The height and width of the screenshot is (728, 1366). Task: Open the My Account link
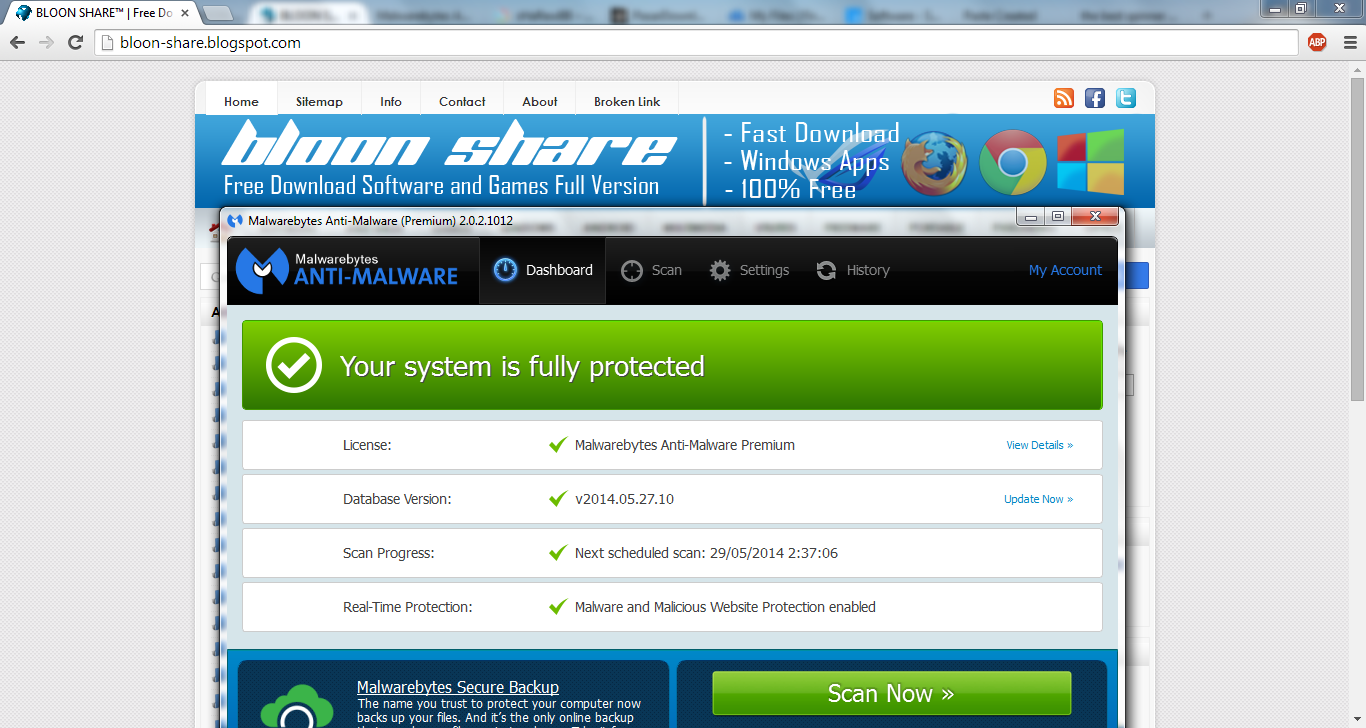pyautogui.click(x=1065, y=270)
